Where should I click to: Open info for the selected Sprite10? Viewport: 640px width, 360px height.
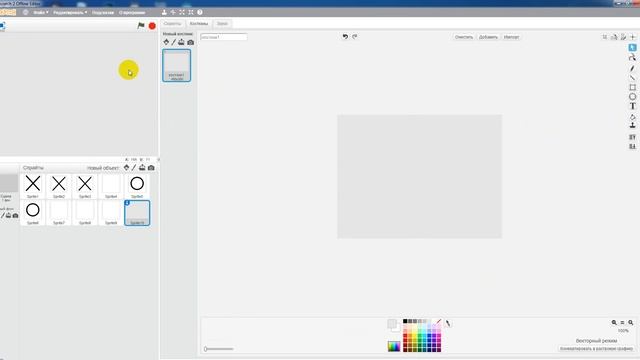127,203
